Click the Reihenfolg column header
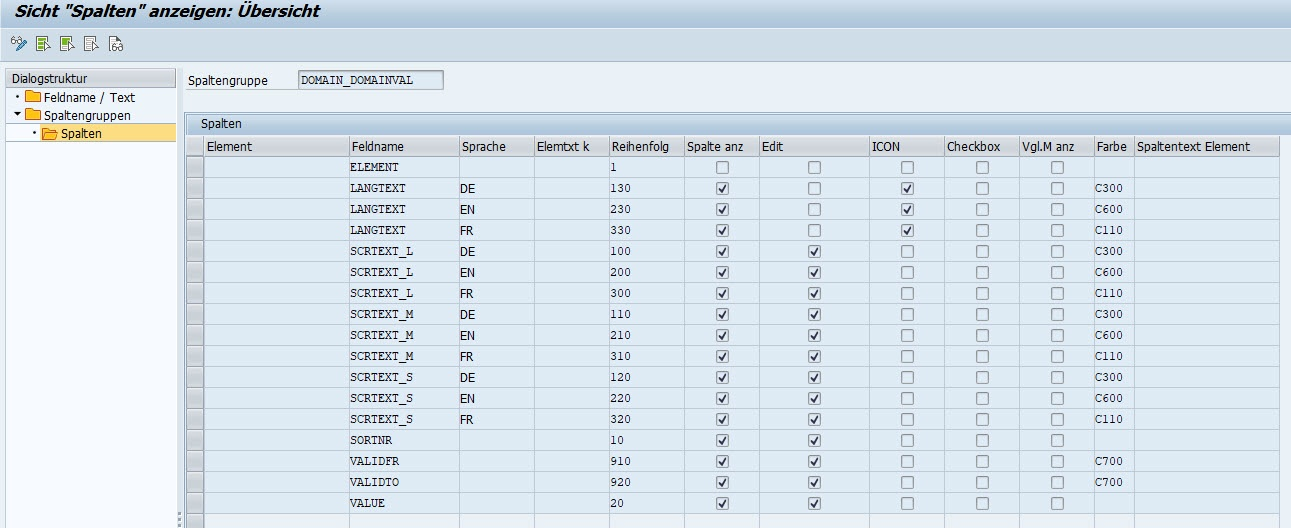1291x528 pixels. point(645,146)
